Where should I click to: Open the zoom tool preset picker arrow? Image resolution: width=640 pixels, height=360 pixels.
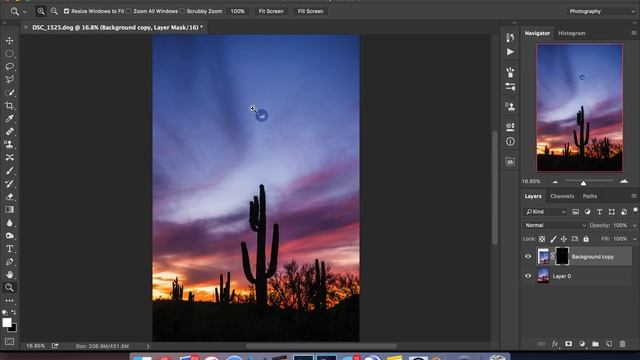[x=24, y=12]
